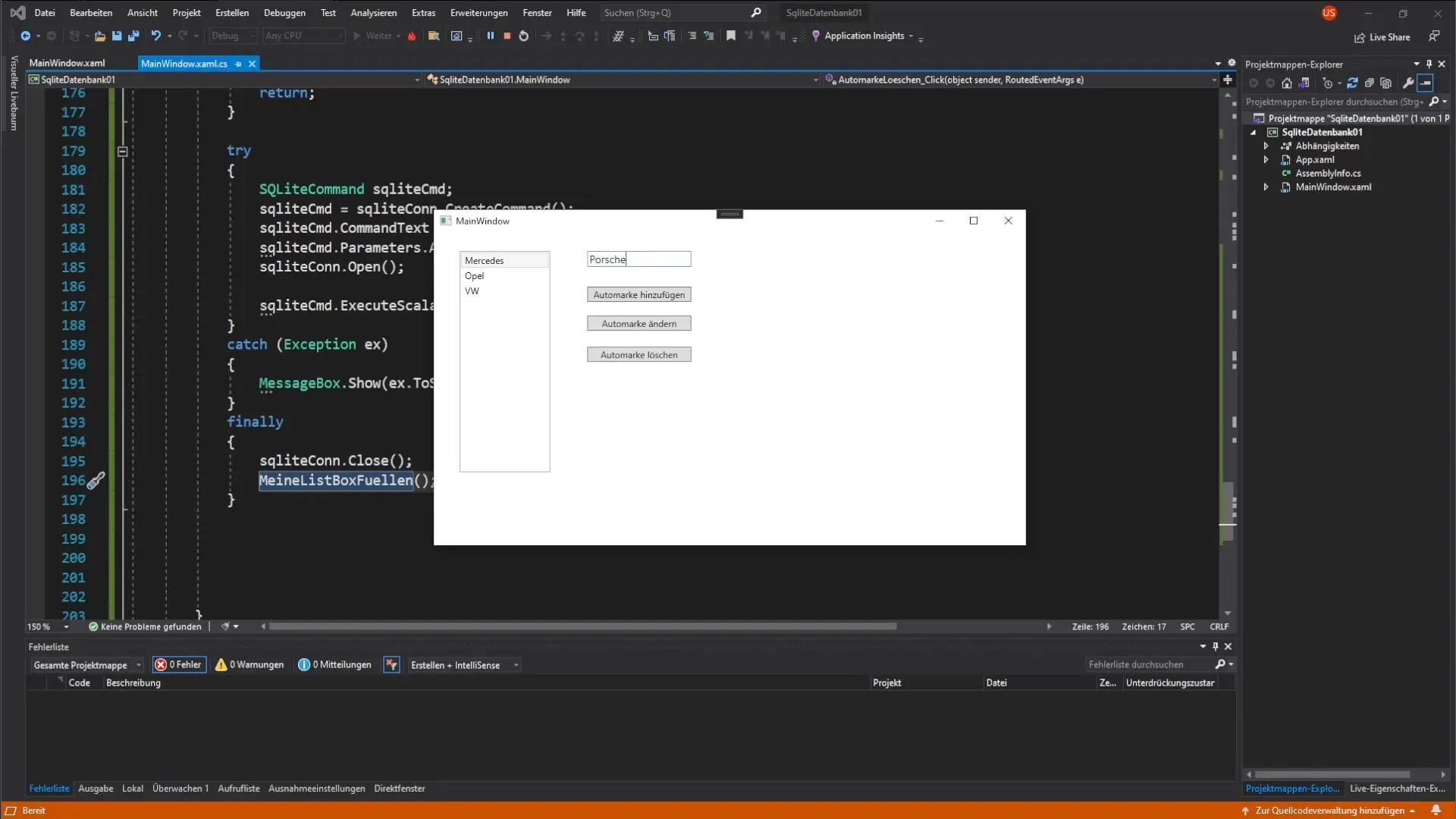Viewport: 1456px width, 819px height.
Task: Open the SqliteDatenbank01.MainWindow type dropdown
Action: coord(622,80)
